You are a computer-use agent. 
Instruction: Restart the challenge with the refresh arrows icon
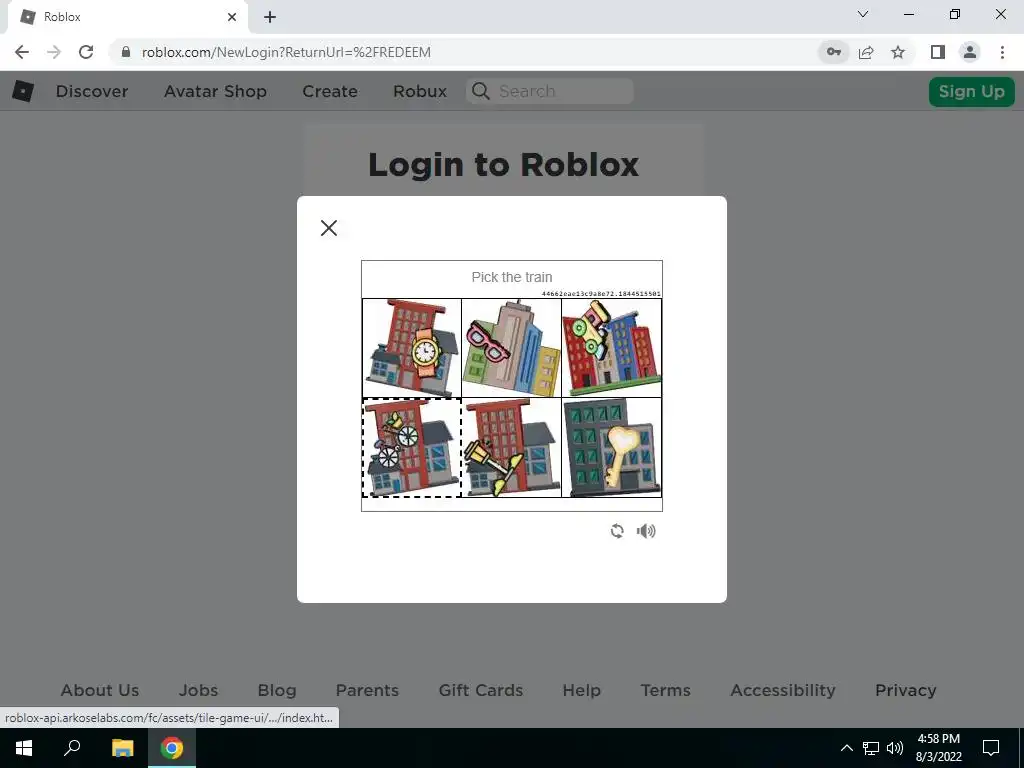617,531
